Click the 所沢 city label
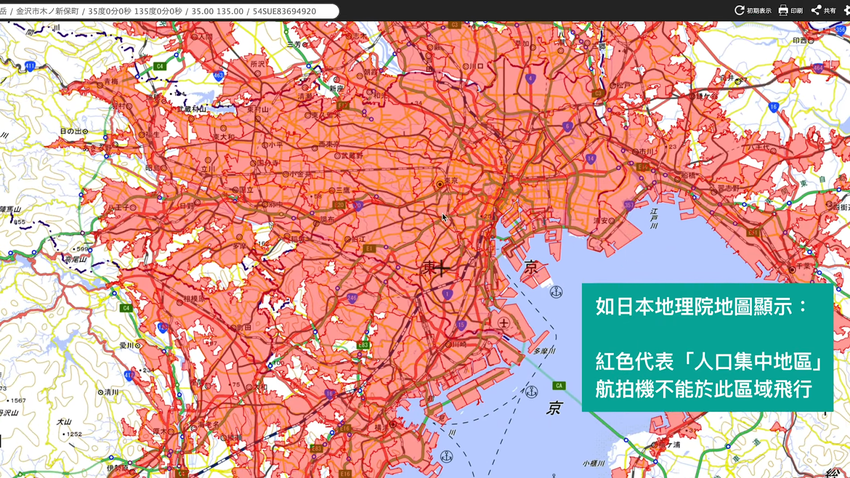 [x=261, y=63]
